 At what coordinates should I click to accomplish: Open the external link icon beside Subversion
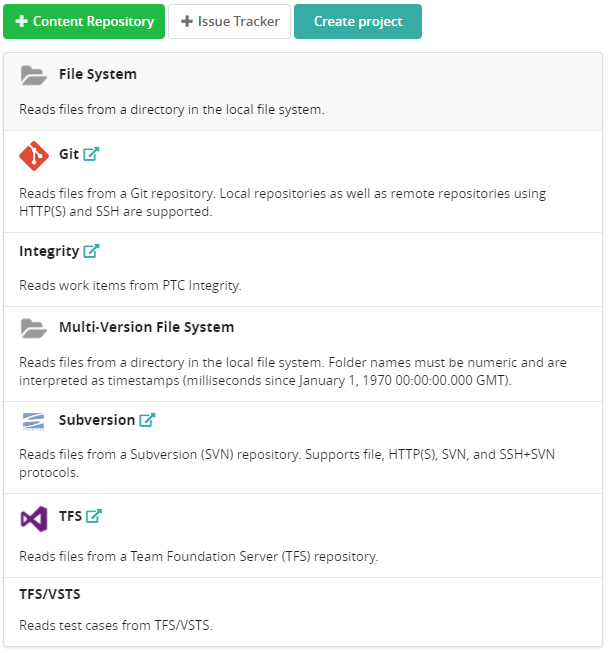(x=147, y=420)
